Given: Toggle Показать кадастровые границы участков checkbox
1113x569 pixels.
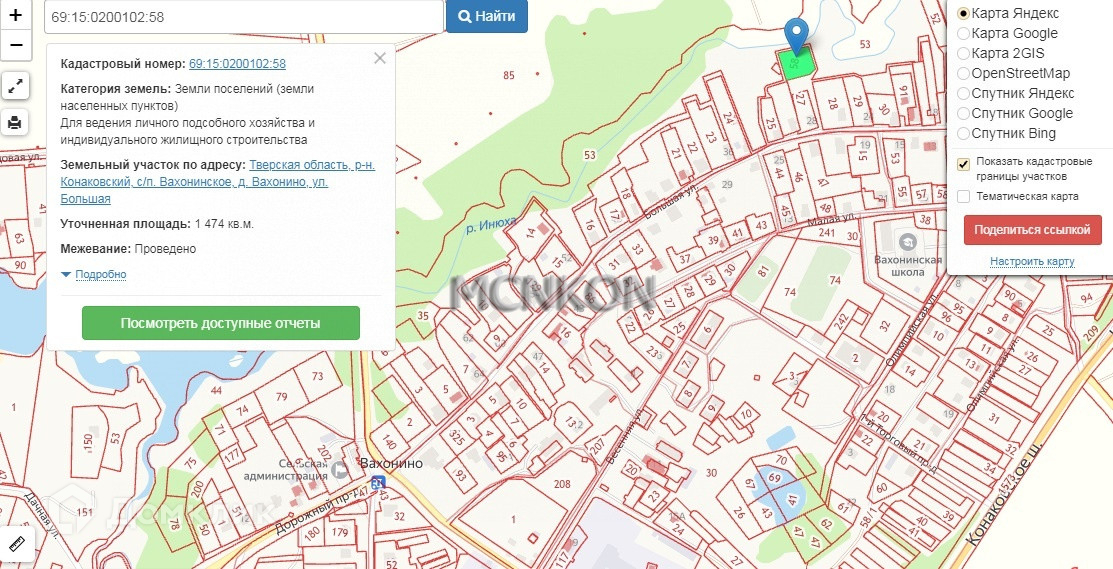Looking at the screenshot, I should point(963,165).
